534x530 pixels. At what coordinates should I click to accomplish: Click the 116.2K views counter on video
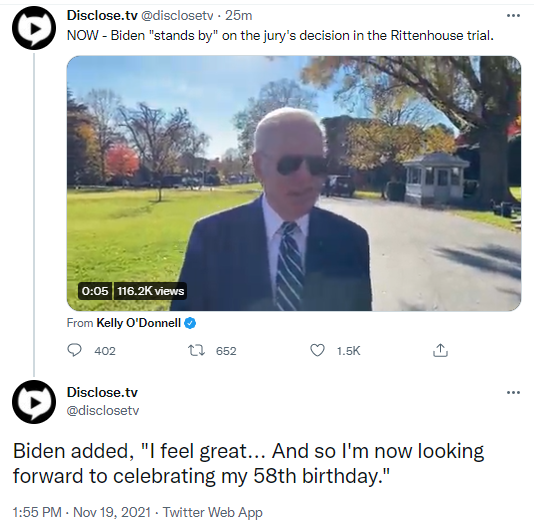coord(150,291)
